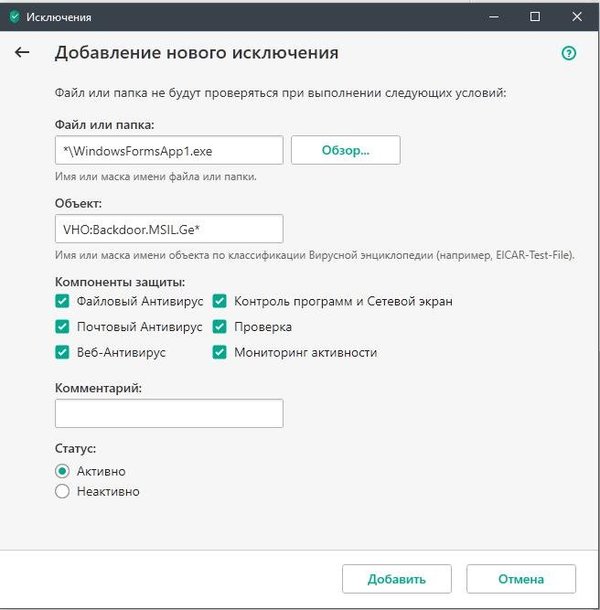Select the Активно status radio button
This screenshot has width=600, height=610.
62,471
